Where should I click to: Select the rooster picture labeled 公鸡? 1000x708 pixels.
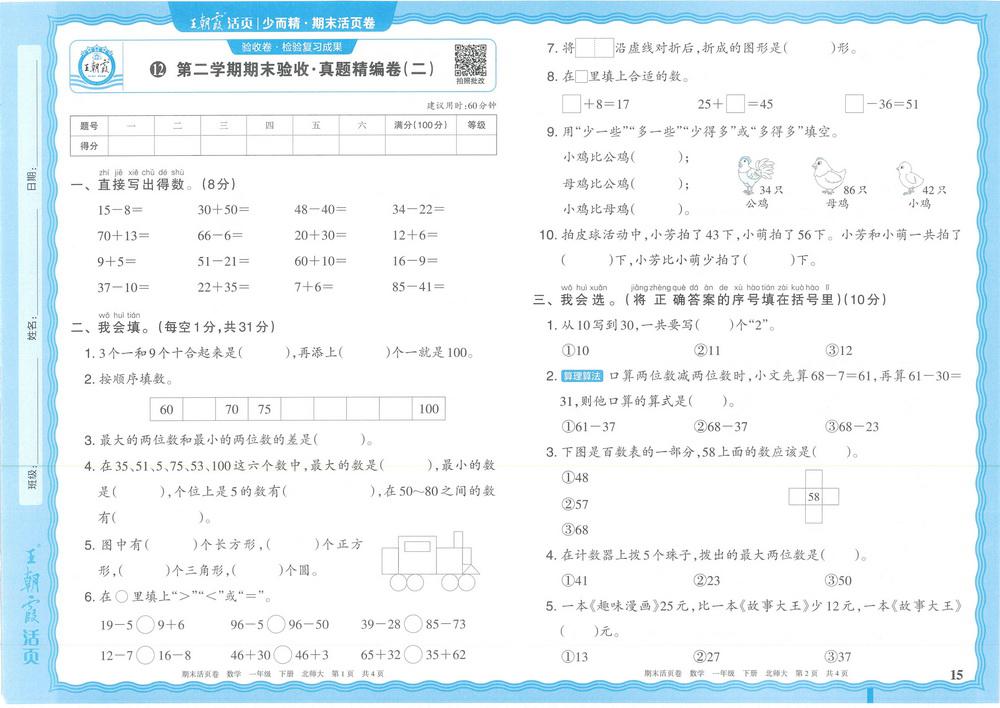[756, 175]
